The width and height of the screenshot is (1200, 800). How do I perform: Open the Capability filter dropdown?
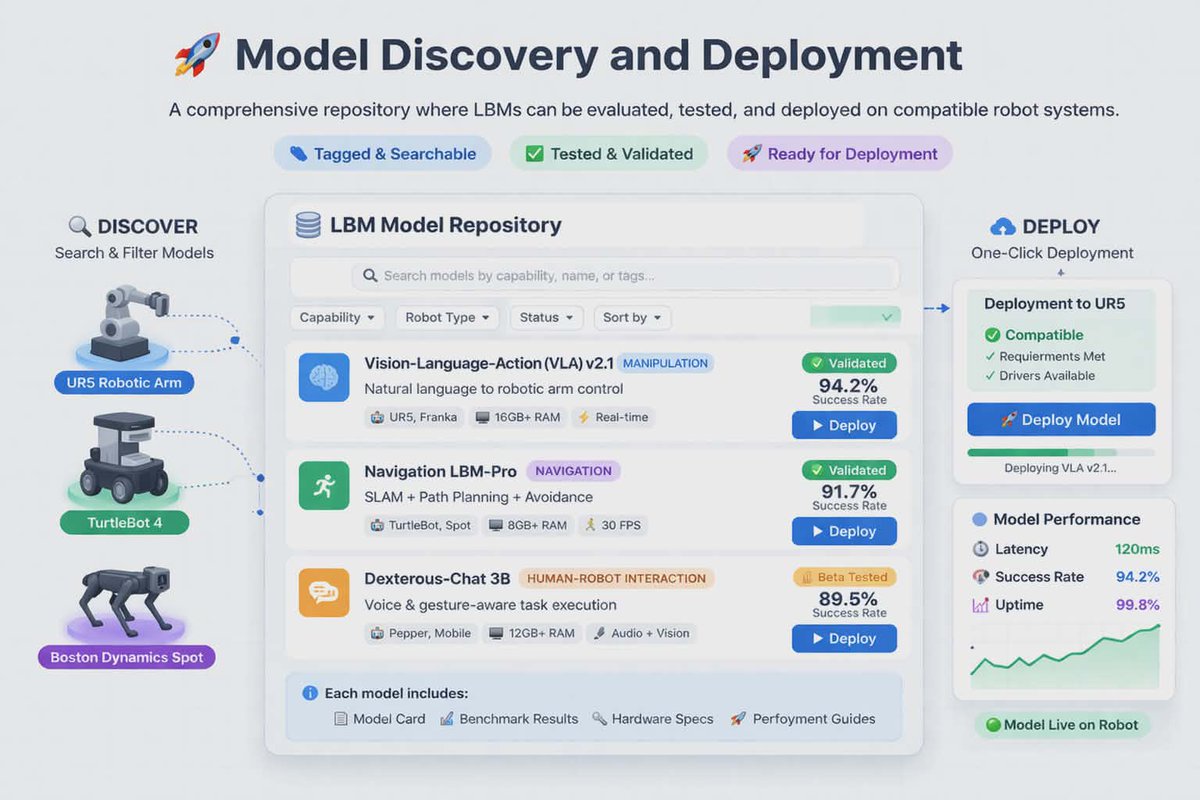point(337,318)
